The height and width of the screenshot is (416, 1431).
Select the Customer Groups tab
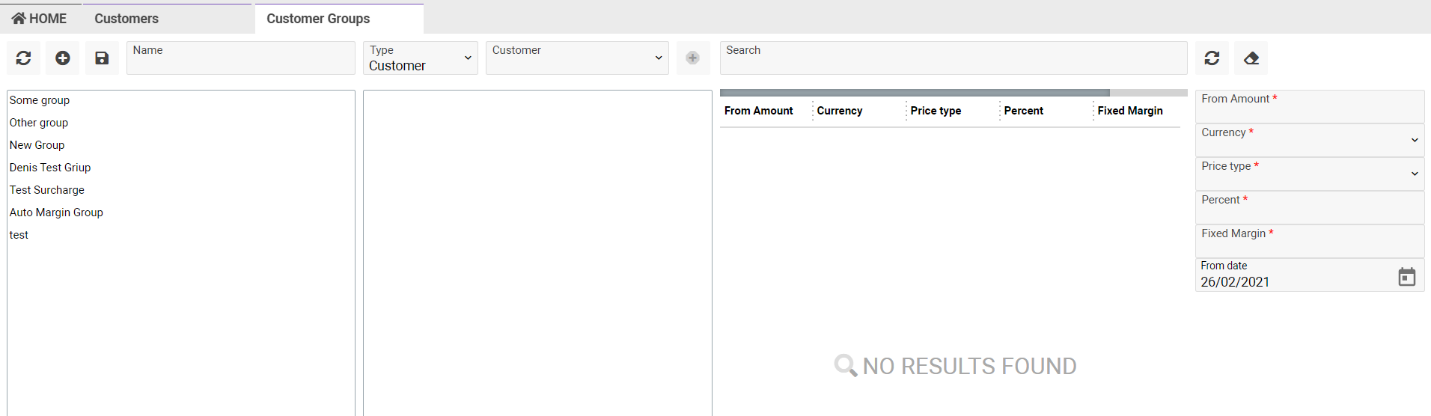tap(318, 19)
